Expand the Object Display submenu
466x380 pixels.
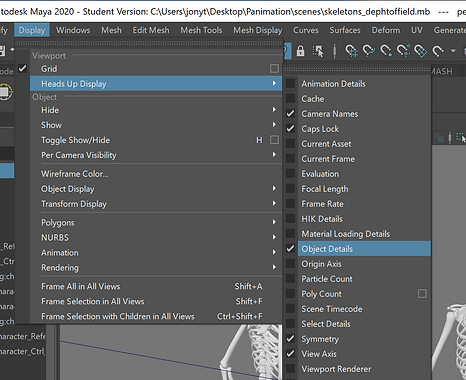pyautogui.click(x=156, y=189)
